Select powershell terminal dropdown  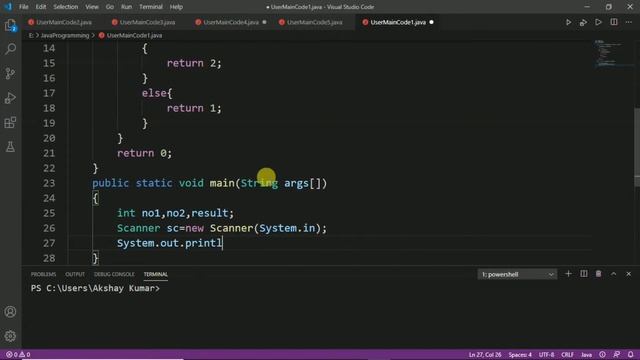point(517,274)
